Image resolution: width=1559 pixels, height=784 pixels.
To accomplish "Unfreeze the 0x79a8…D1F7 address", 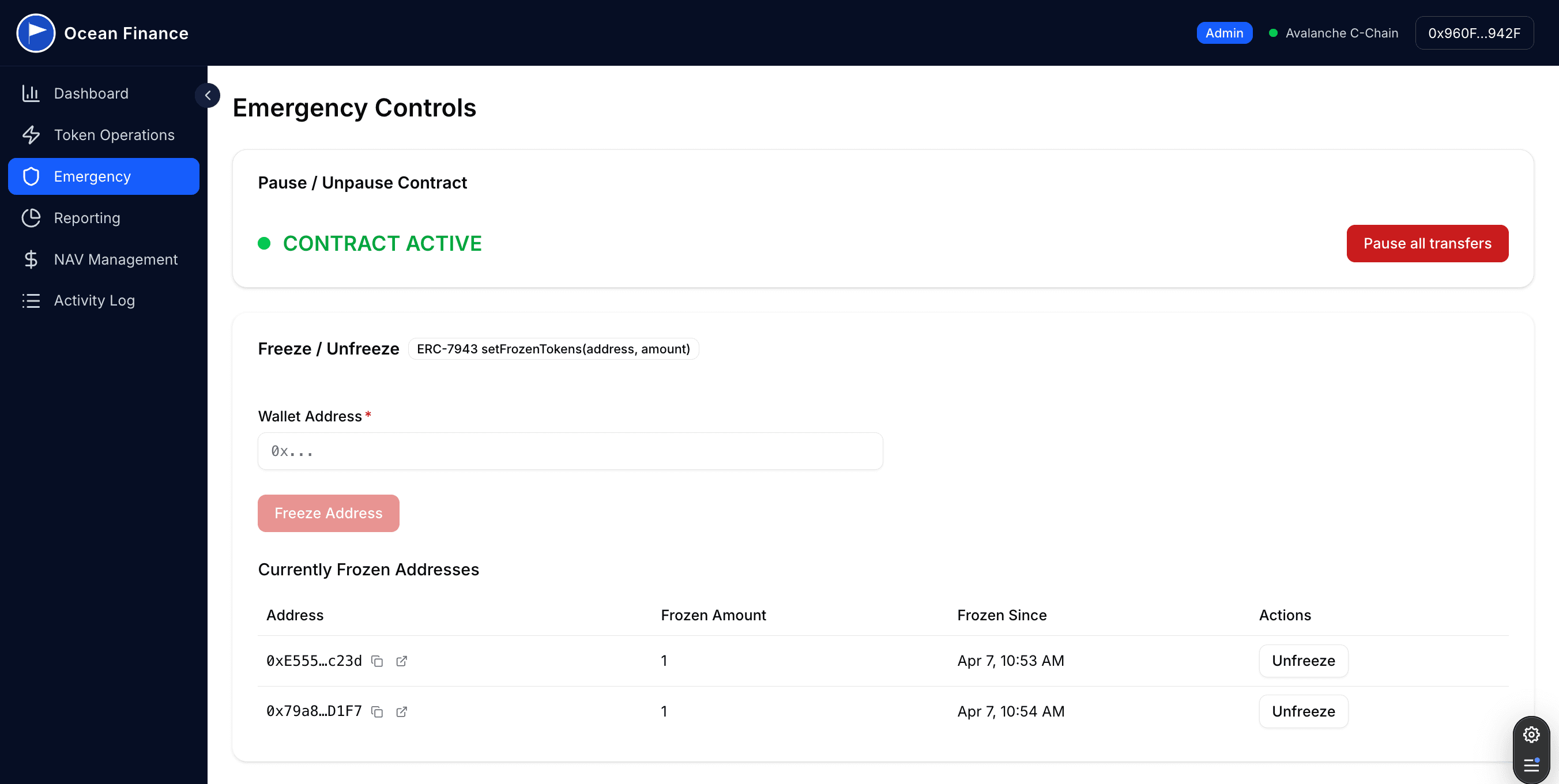I will pyautogui.click(x=1303, y=711).
